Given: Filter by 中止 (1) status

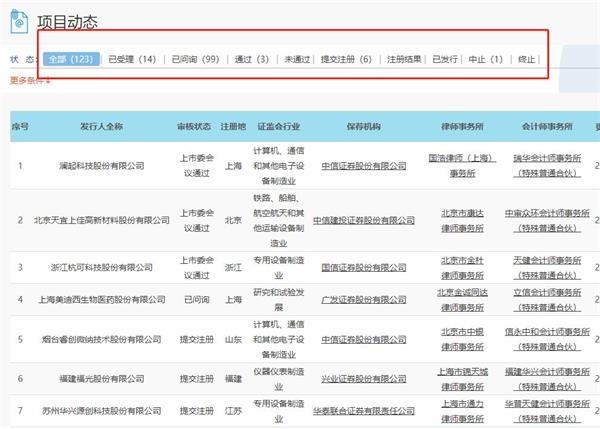Looking at the screenshot, I should (x=486, y=59).
